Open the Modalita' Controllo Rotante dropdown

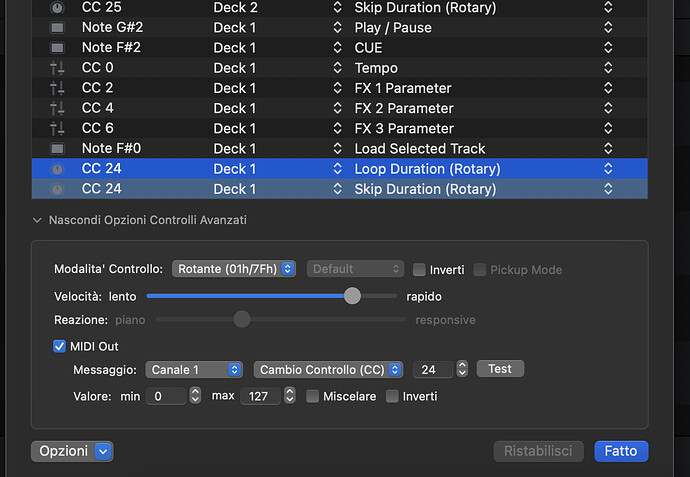(x=234, y=269)
